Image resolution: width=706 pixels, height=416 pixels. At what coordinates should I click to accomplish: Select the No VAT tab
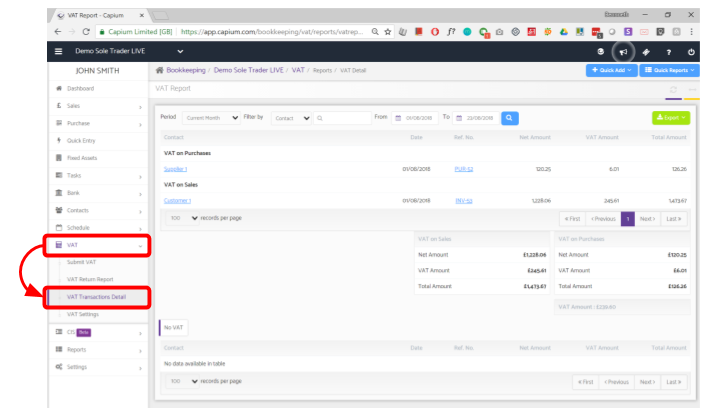point(174,328)
